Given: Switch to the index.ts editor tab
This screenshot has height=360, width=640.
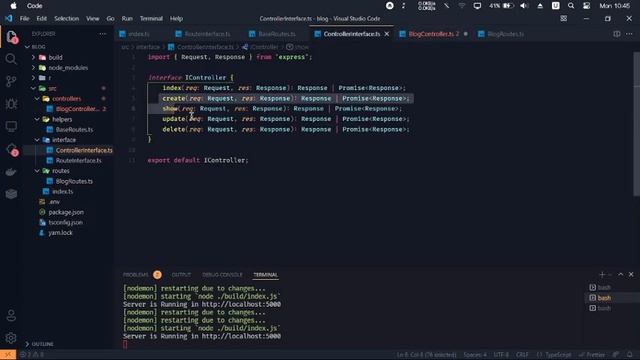Looking at the screenshot, I should [139, 34].
